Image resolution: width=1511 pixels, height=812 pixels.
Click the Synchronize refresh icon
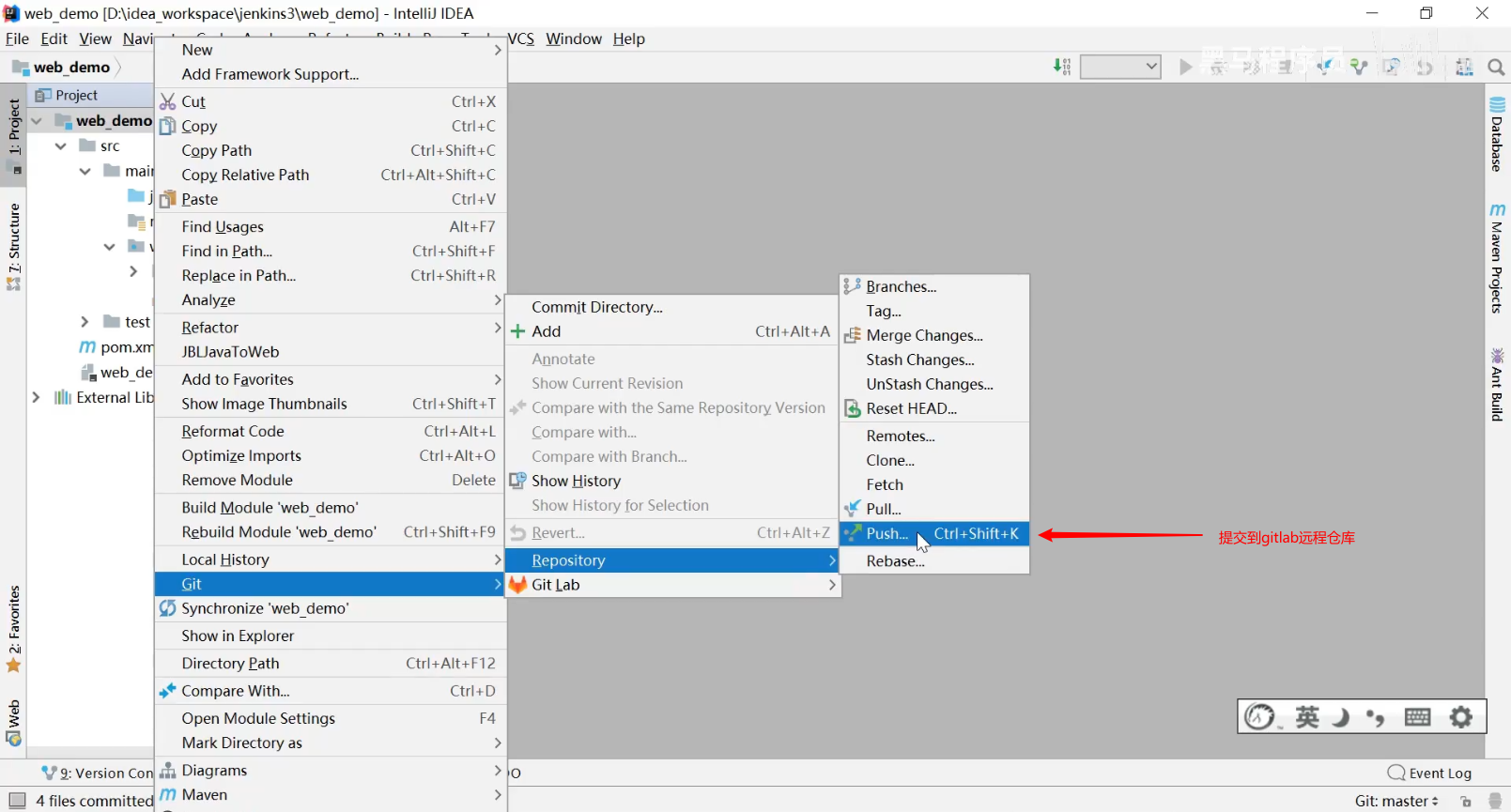click(168, 608)
